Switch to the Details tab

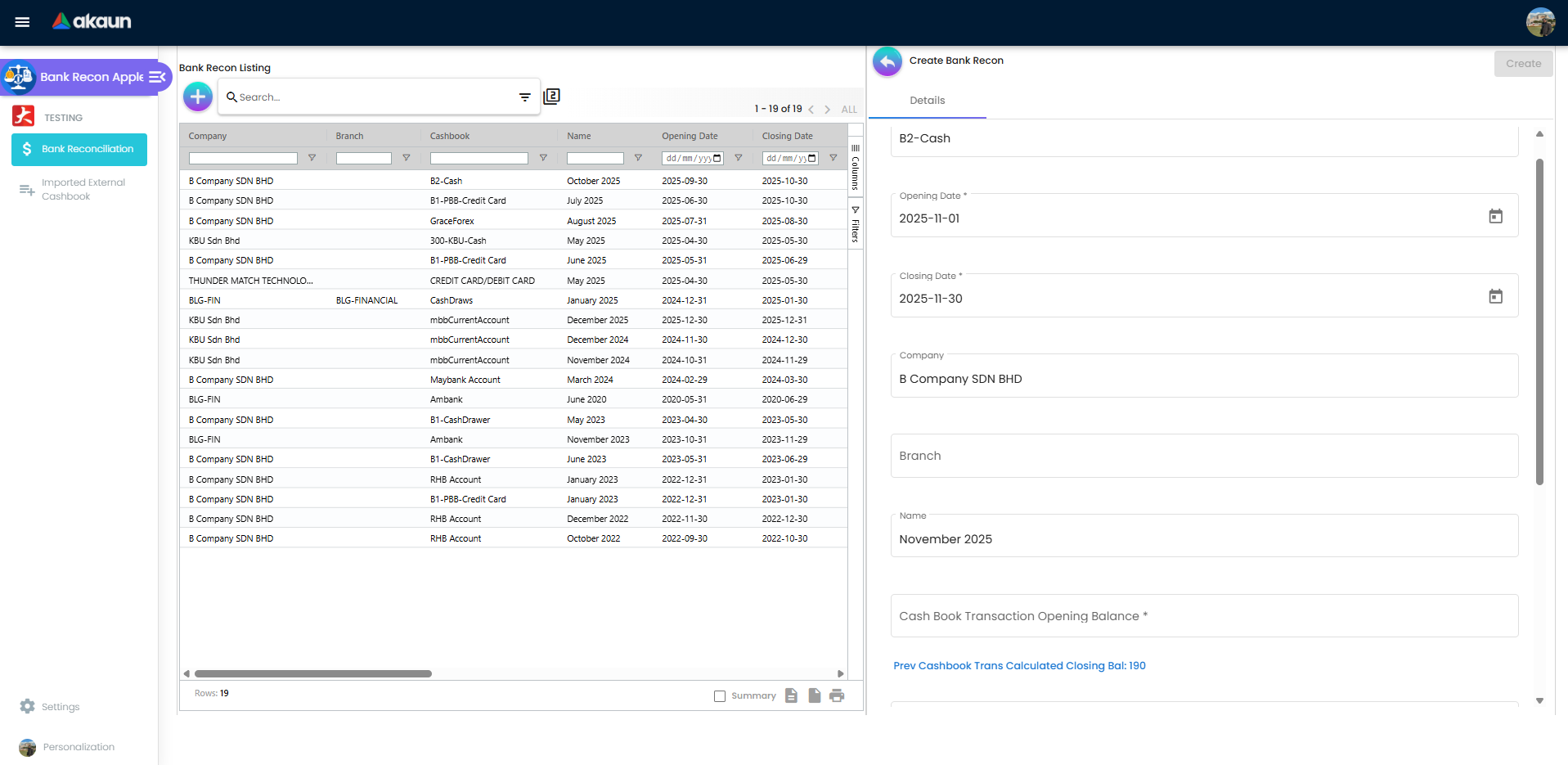pyautogui.click(x=927, y=101)
